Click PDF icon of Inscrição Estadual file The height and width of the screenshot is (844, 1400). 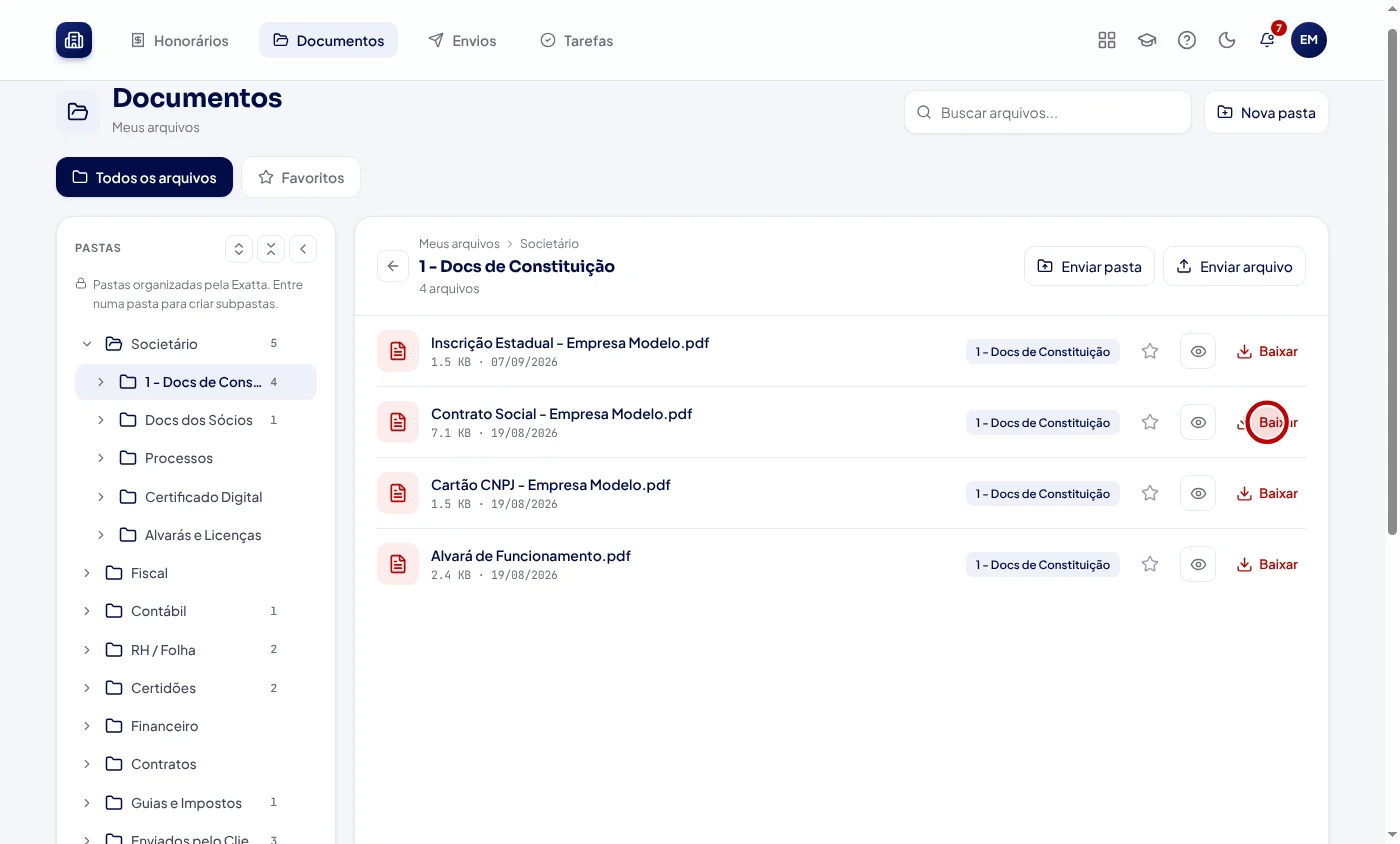[398, 351]
